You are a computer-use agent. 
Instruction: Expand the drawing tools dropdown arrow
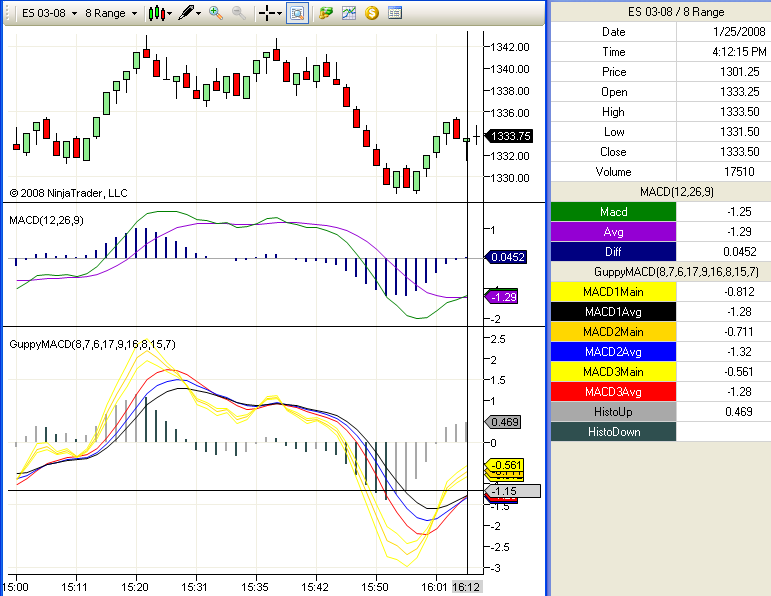click(x=199, y=14)
